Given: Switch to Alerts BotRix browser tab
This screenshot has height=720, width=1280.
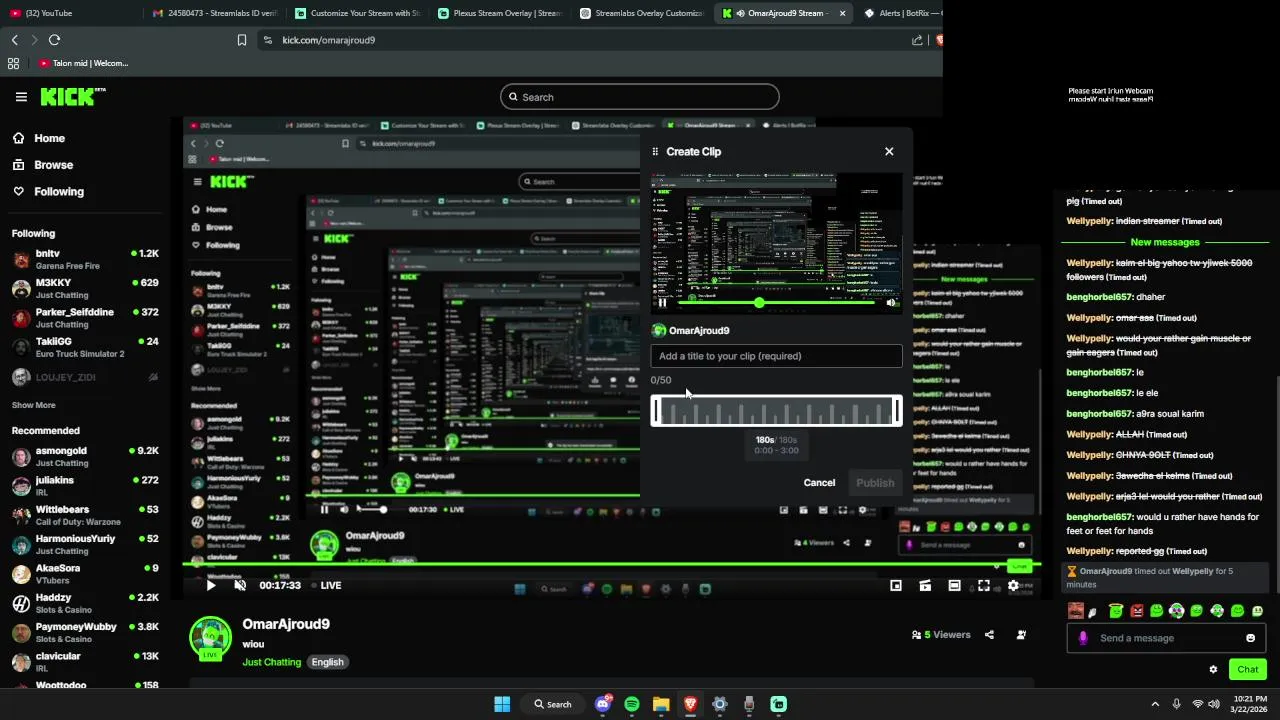Looking at the screenshot, I should pyautogui.click(x=900, y=13).
